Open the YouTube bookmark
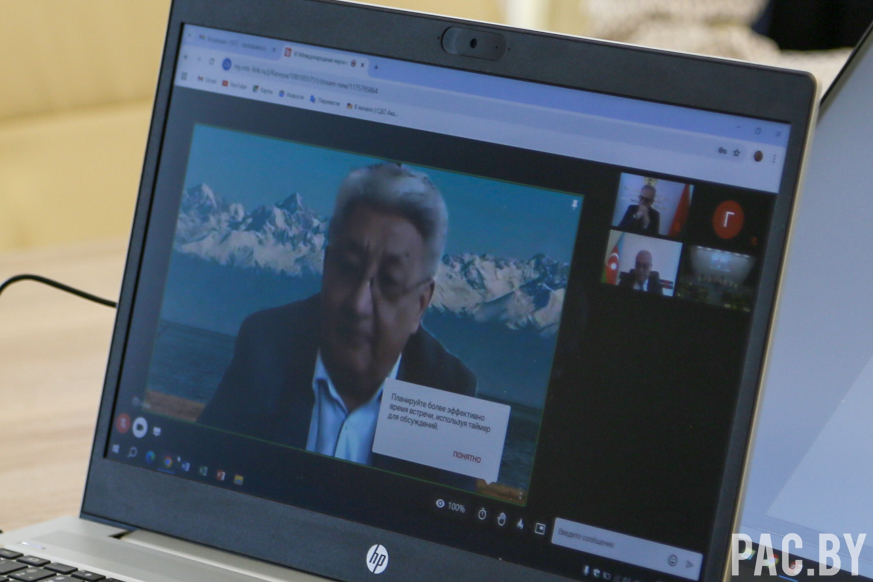Image resolution: width=873 pixels, height=582 pixels. (235, 85)
